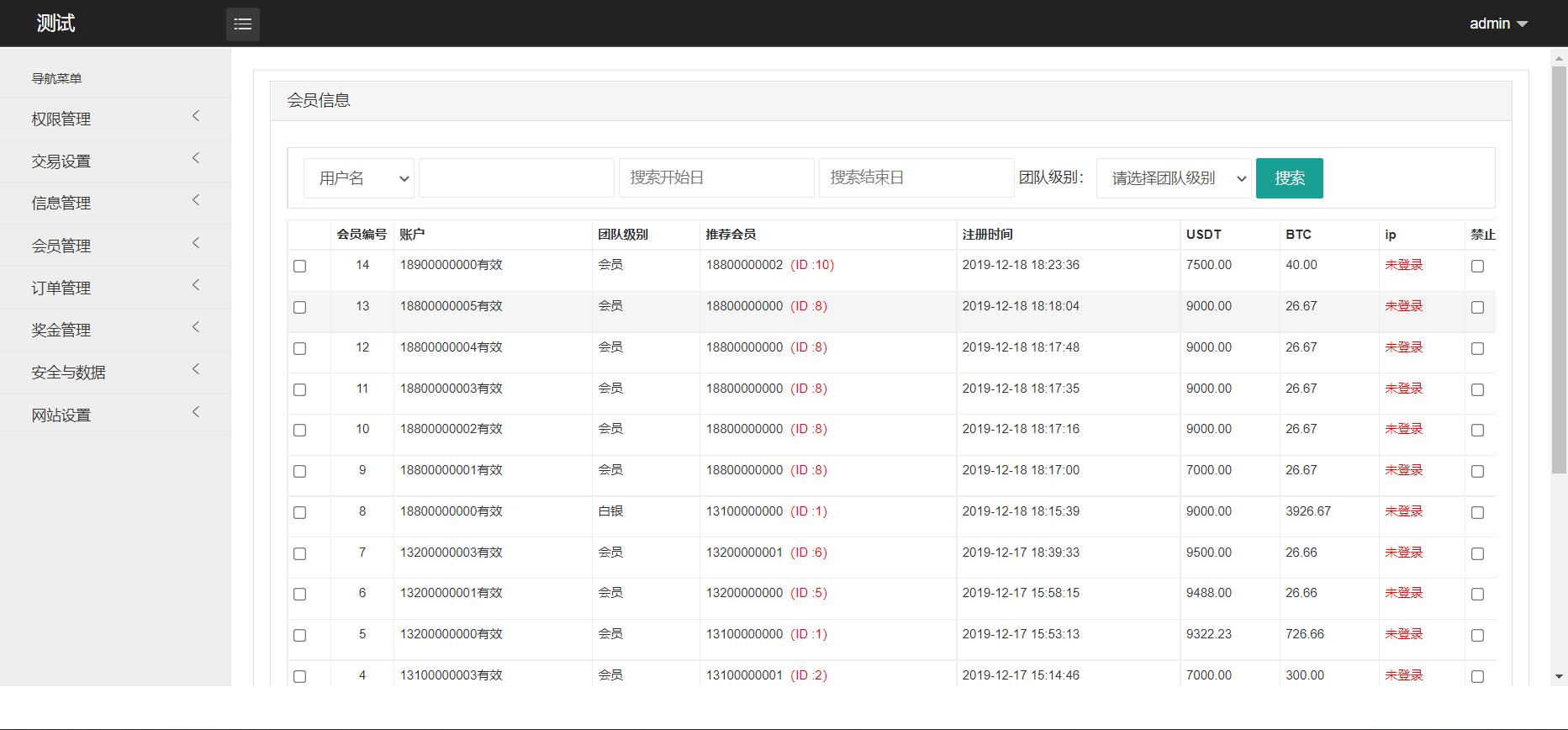Select row checkbox for member 6
Viewport: 1568px width, 730px height.
(x=300, y=595)
